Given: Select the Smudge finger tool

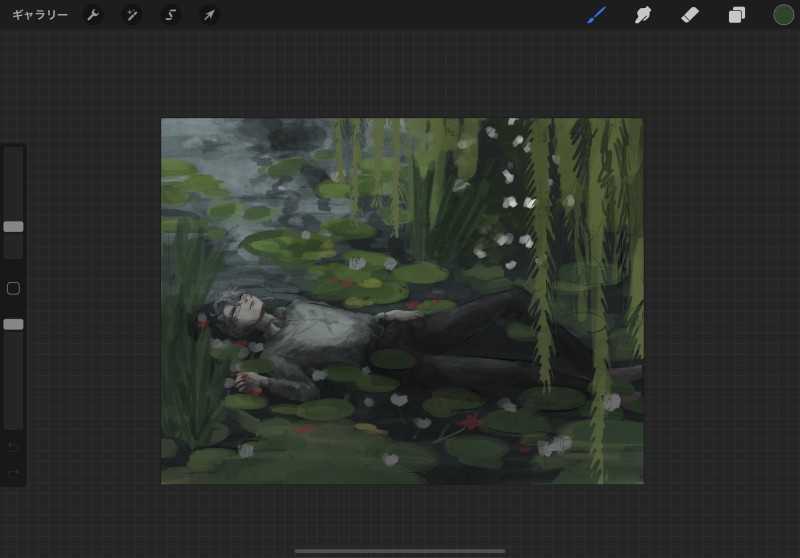Looking at the screenshot, I should (x=643, y=15).
